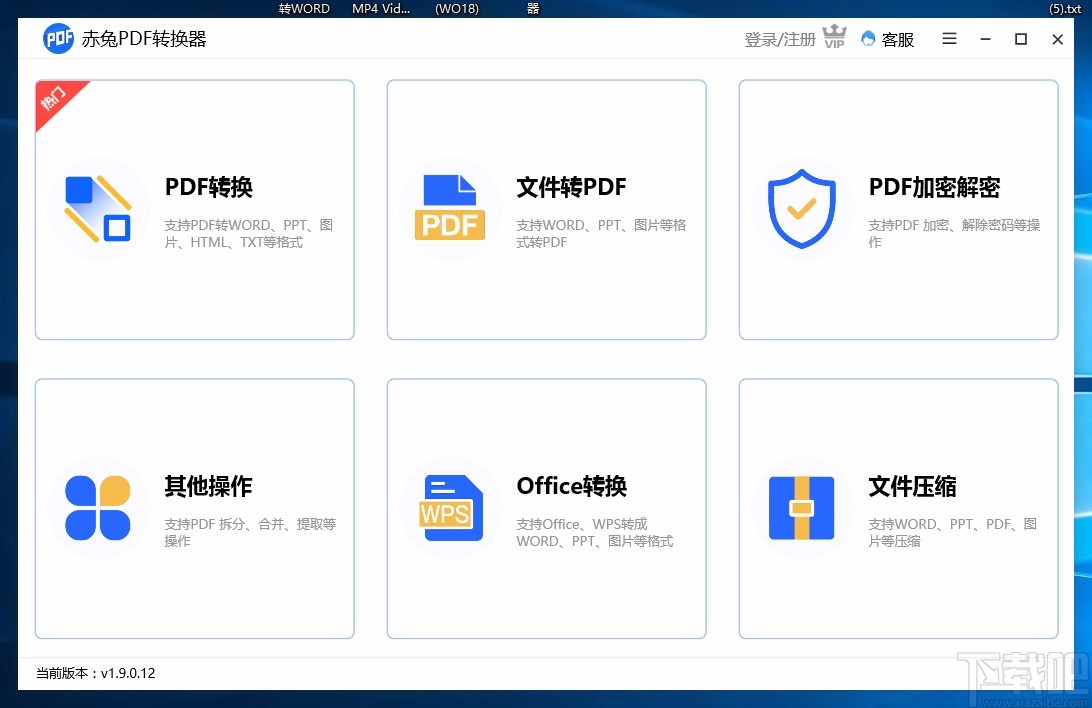Click the 登录/注册 link
1092x708 pixels.
[779, 39]
